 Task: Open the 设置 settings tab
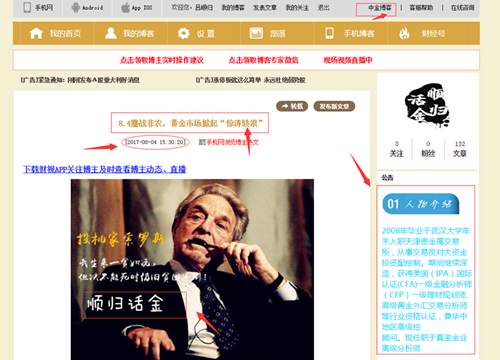click(204, 33)
